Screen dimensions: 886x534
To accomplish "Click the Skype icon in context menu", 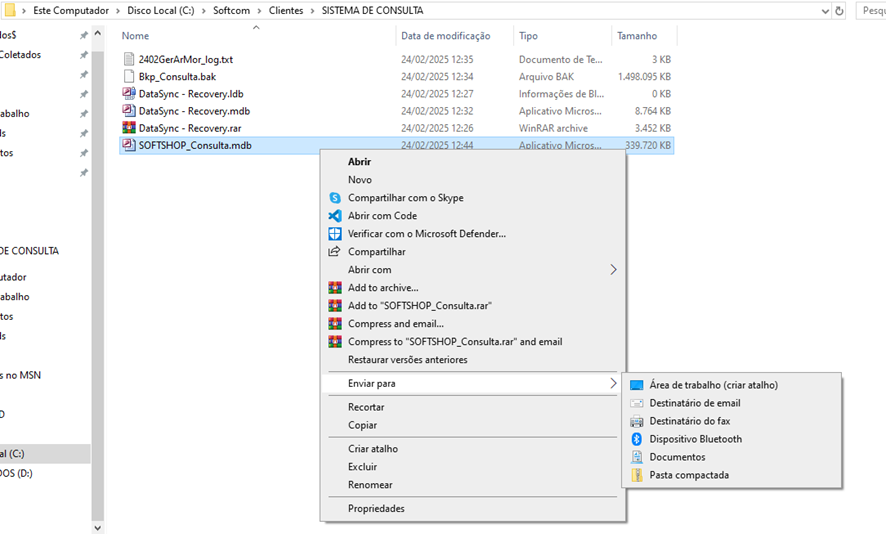I will tap(335, 198).
